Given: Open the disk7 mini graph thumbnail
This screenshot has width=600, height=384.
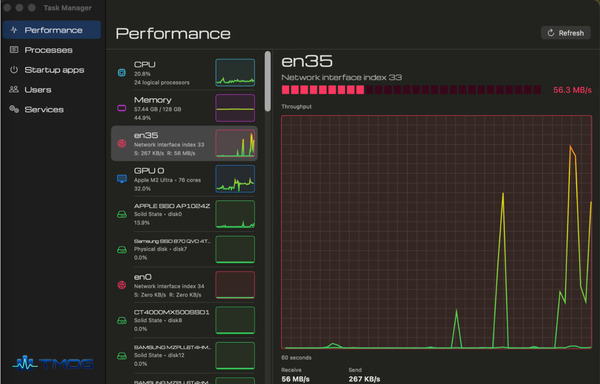Looking at the screenshot, I should point(235,250).
